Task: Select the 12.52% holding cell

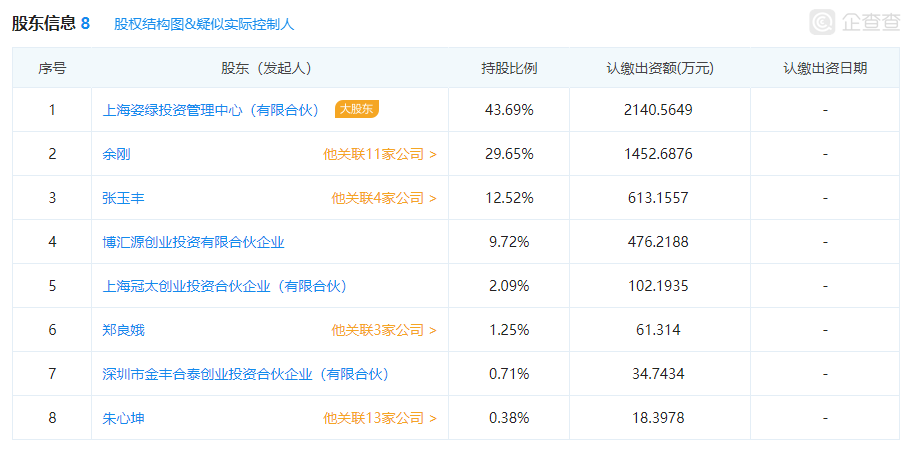Action: coord(509,198)
